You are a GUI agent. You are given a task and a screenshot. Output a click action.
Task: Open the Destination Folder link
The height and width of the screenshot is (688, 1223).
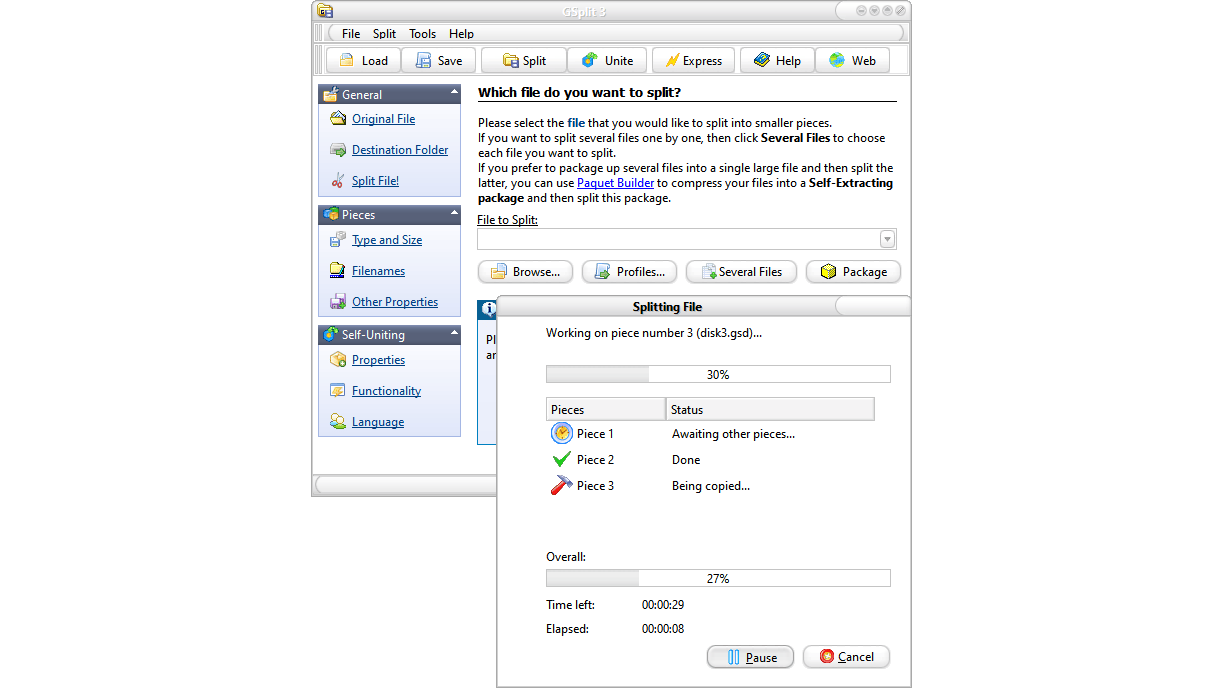pos(400,150)
